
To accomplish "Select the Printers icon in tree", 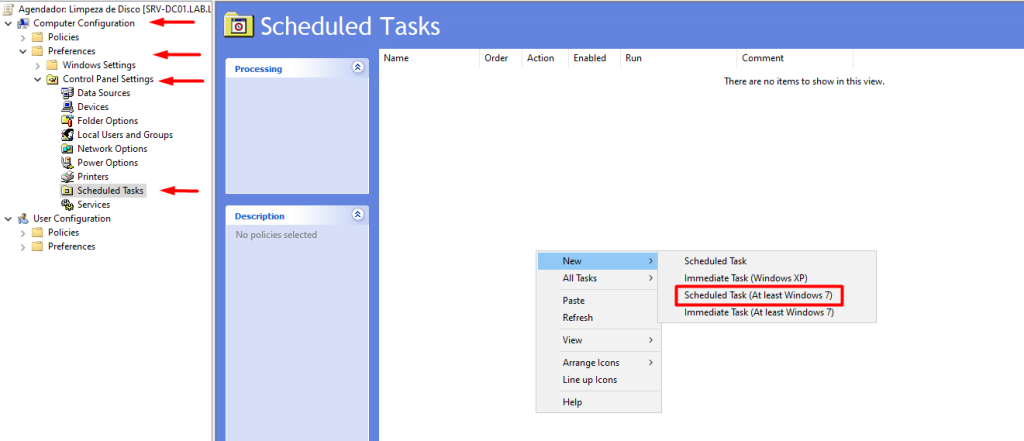I will [x=68, y=177].
